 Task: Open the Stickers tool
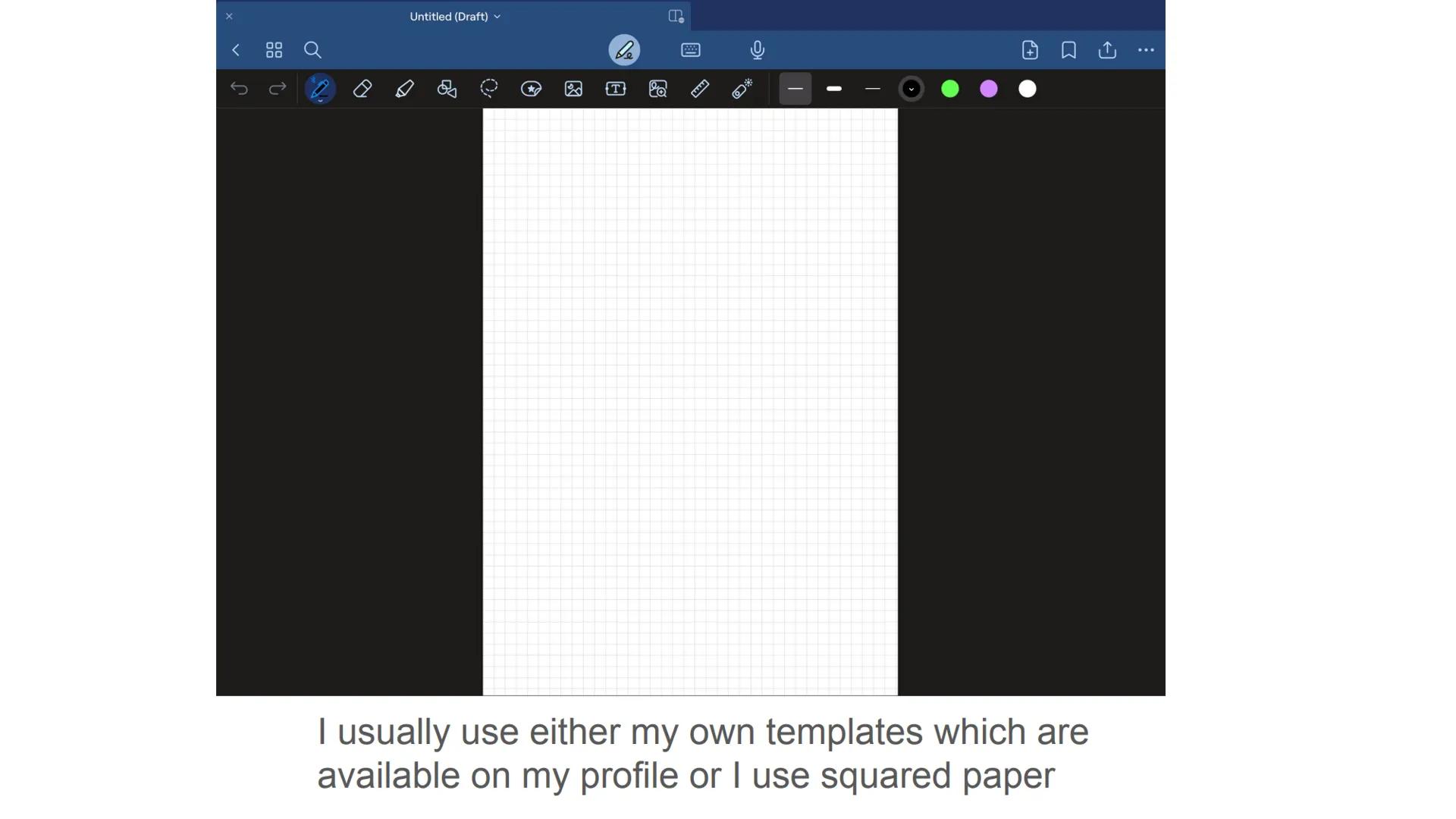click(531, 89)
